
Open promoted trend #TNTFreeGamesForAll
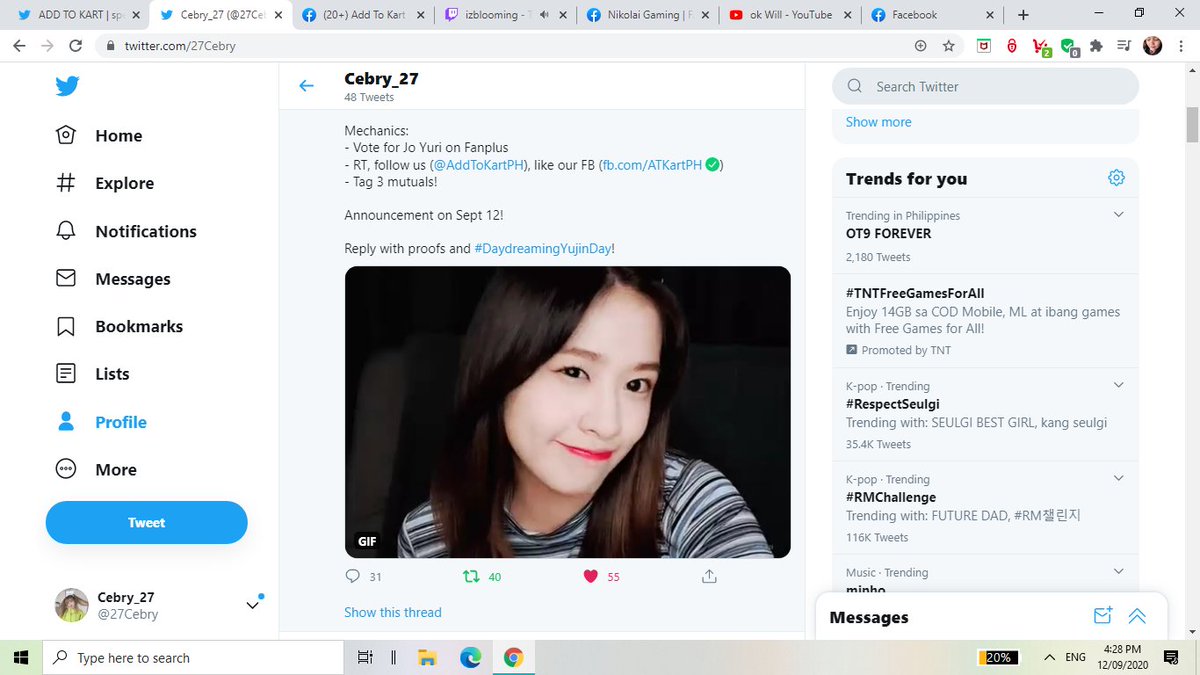tap(915, 294)
